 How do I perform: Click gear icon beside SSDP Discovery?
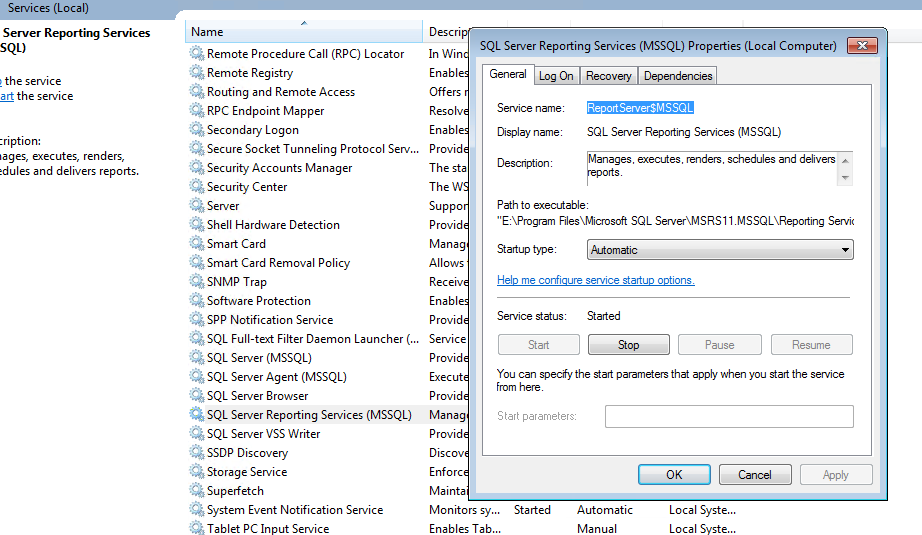[x=196, y=453]
